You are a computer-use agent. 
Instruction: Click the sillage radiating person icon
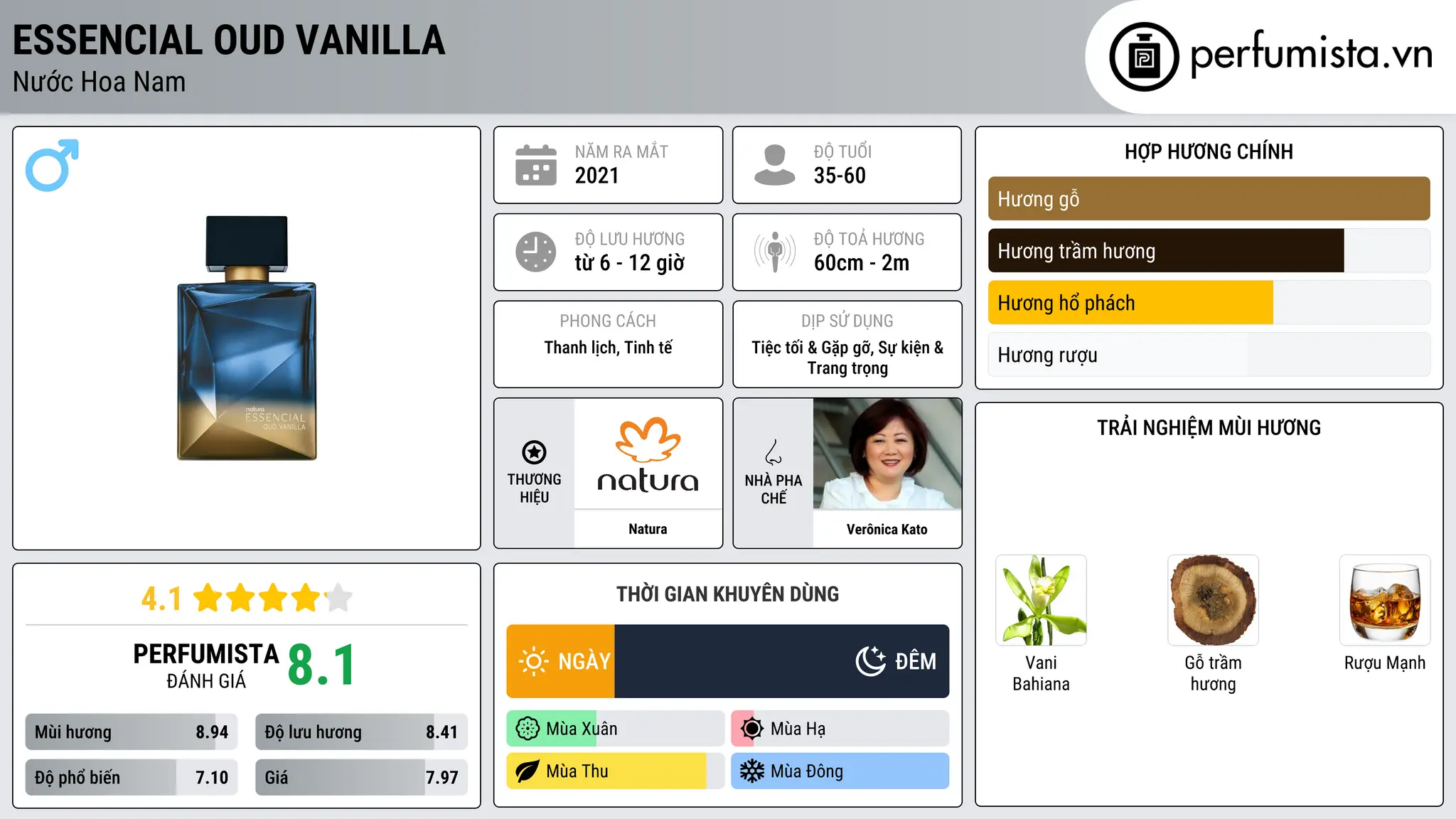pyautogui.click(x=775, y=252)
